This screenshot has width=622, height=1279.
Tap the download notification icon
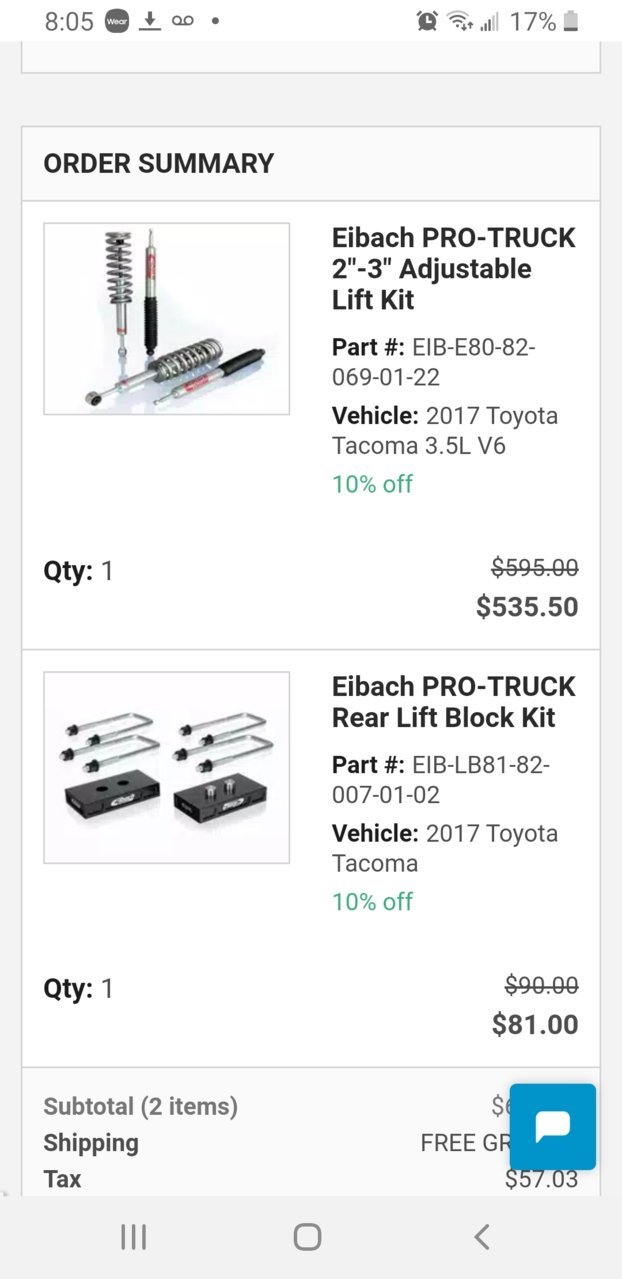pyautogui.click(x=150, y=21)
